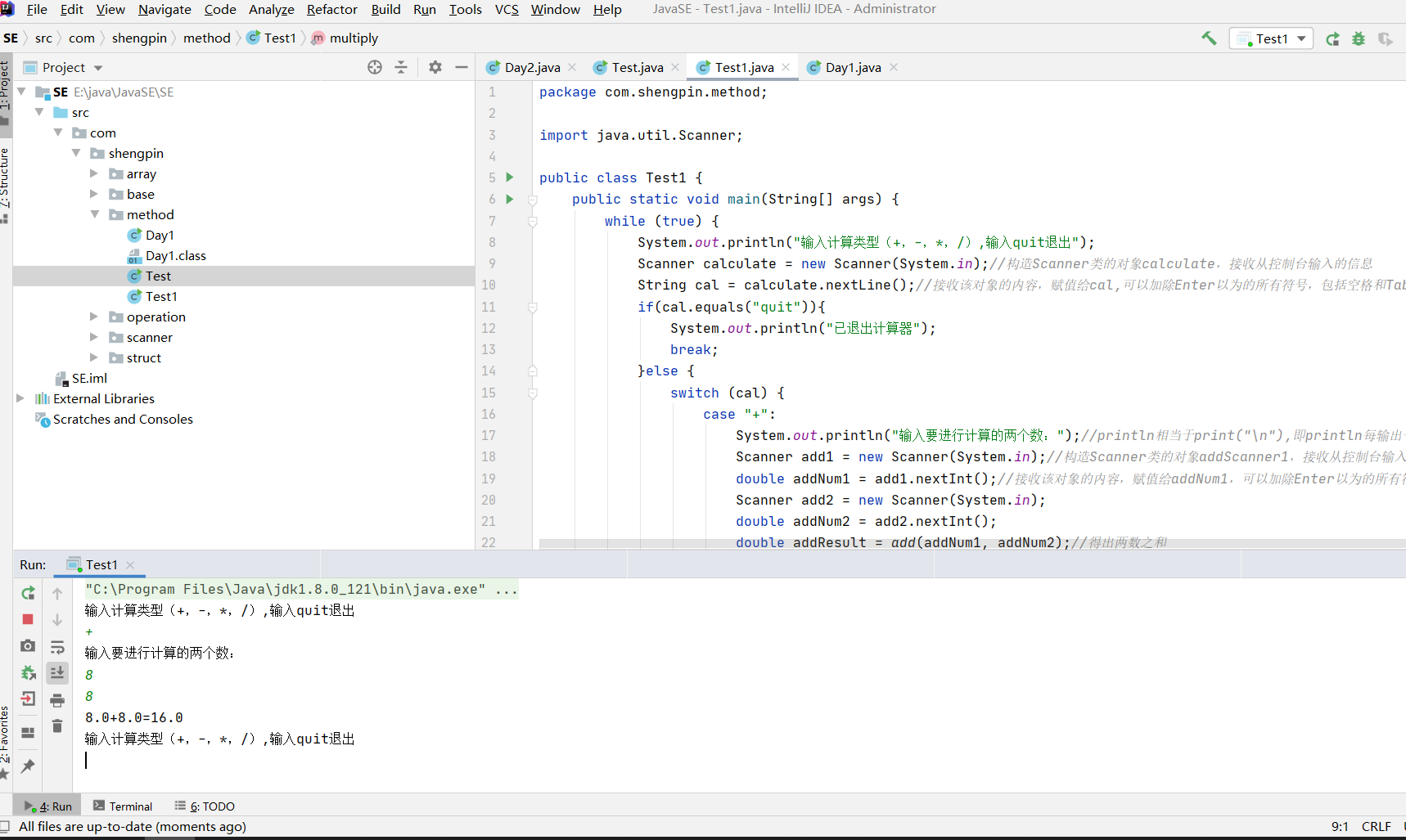Switch to the Day2.java editor tab
This screenshot has height=840, width=1406.
[x=532, y=67]
